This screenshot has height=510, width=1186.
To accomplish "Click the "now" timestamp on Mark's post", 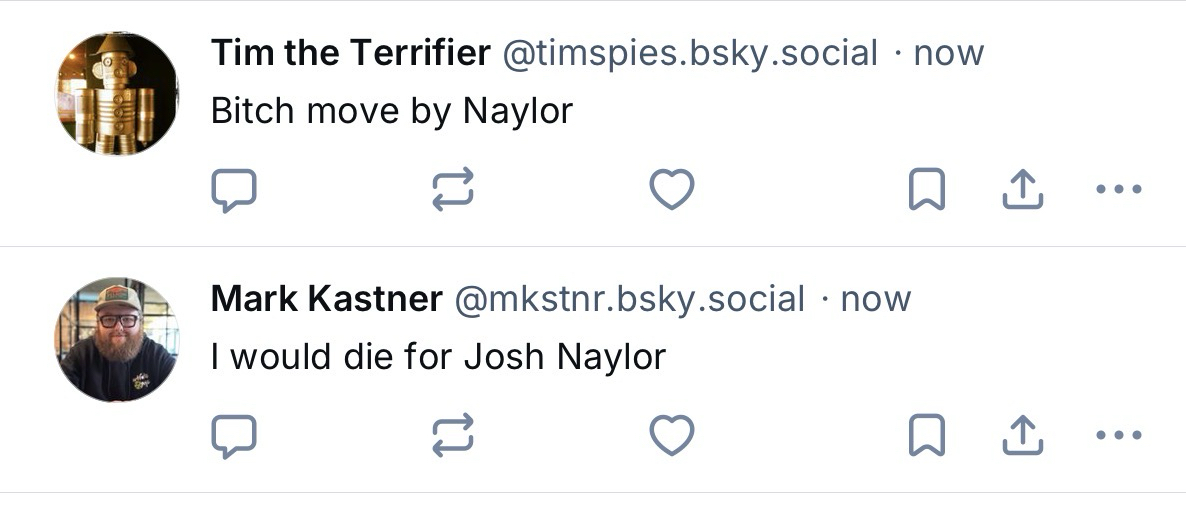I will [876, 299].
